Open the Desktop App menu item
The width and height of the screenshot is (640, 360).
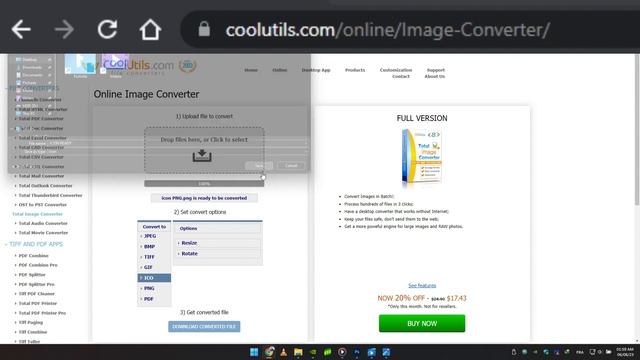[x=316, y=70]
